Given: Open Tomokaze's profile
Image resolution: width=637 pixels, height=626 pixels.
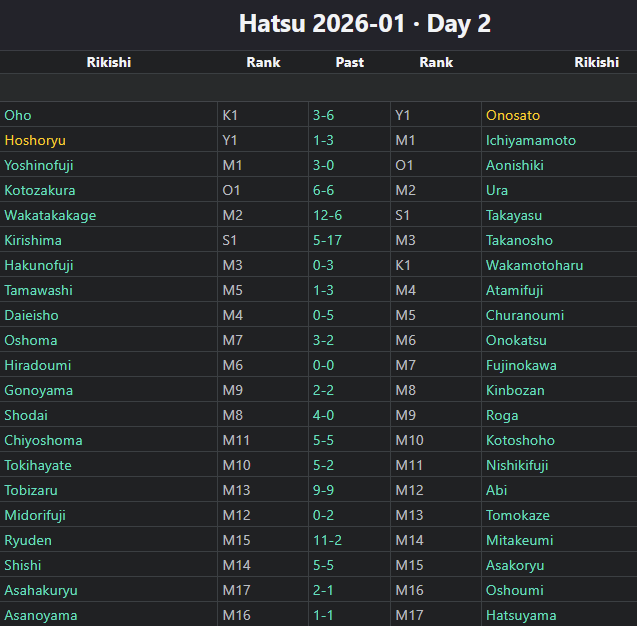Looking at the screenshot, I should (x=518, y=516).
